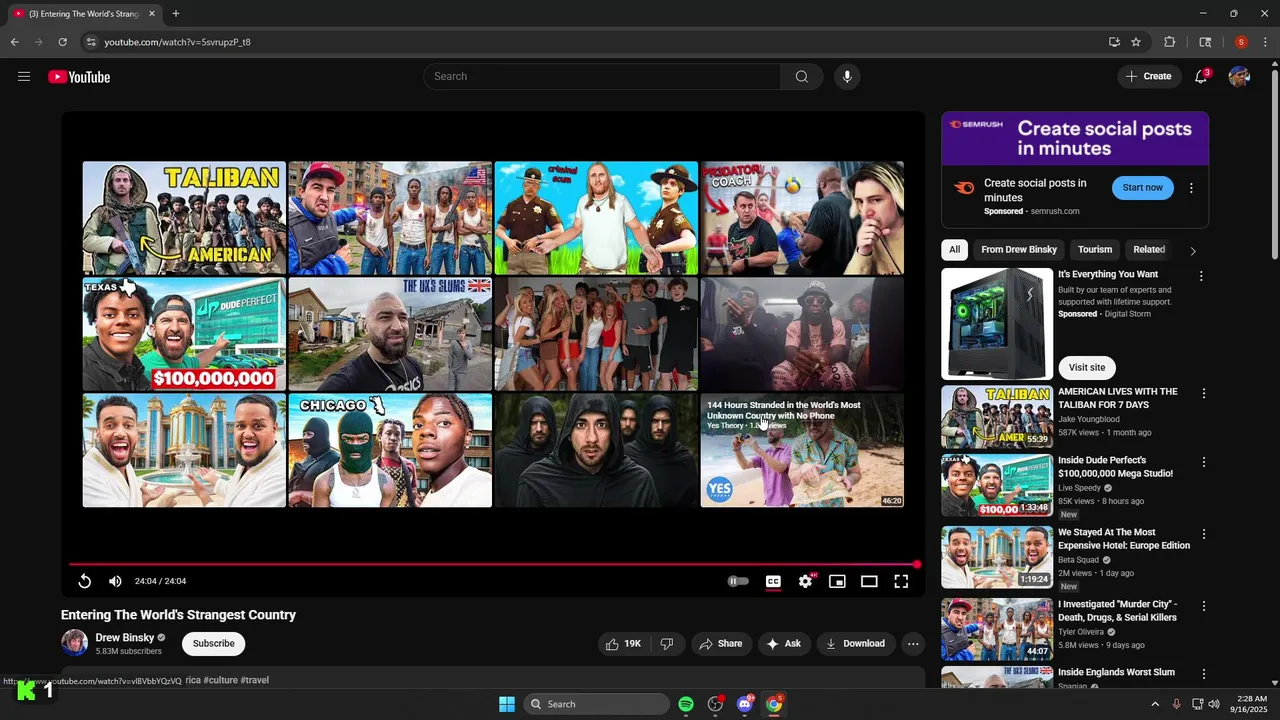1280x720 pixels.
Task: Click the Chrome address bar URL
Action: point(178,42)
